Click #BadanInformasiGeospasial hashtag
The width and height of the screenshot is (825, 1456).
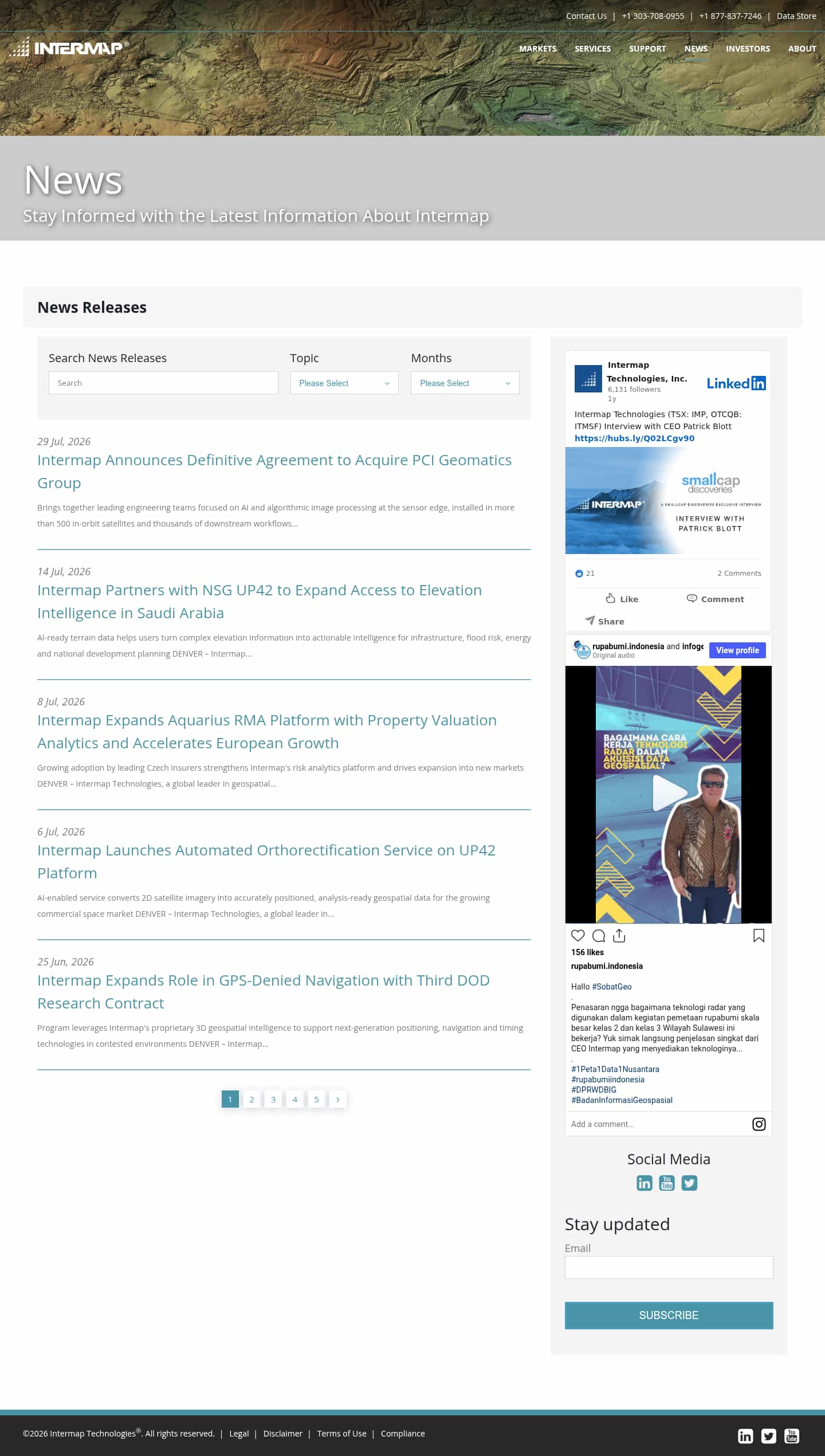622,1100
